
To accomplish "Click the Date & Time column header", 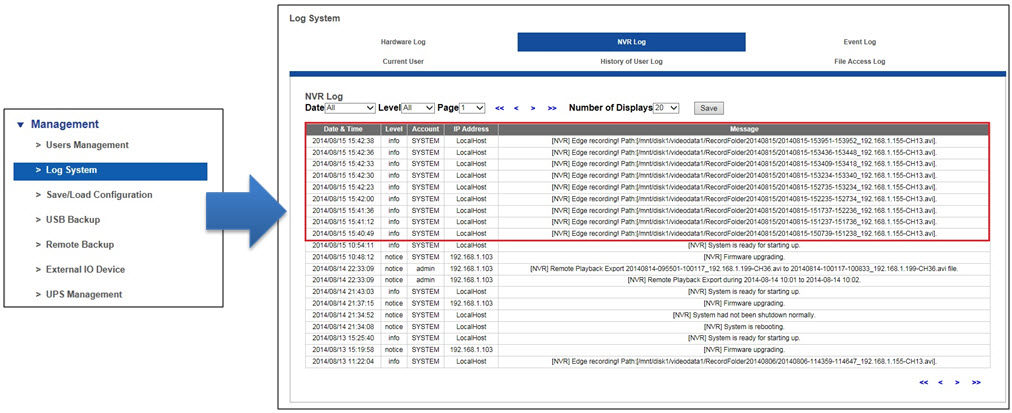I will [343, 130].
